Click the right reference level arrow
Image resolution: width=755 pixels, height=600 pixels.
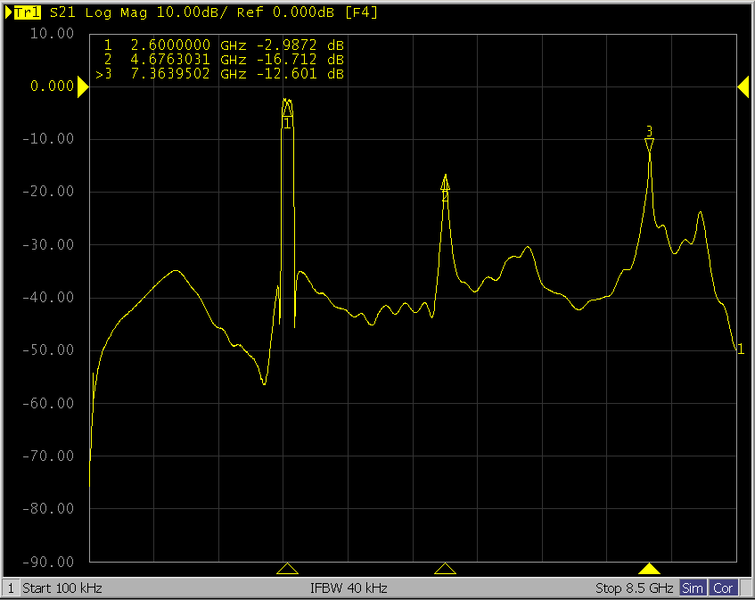pos(745,87)
